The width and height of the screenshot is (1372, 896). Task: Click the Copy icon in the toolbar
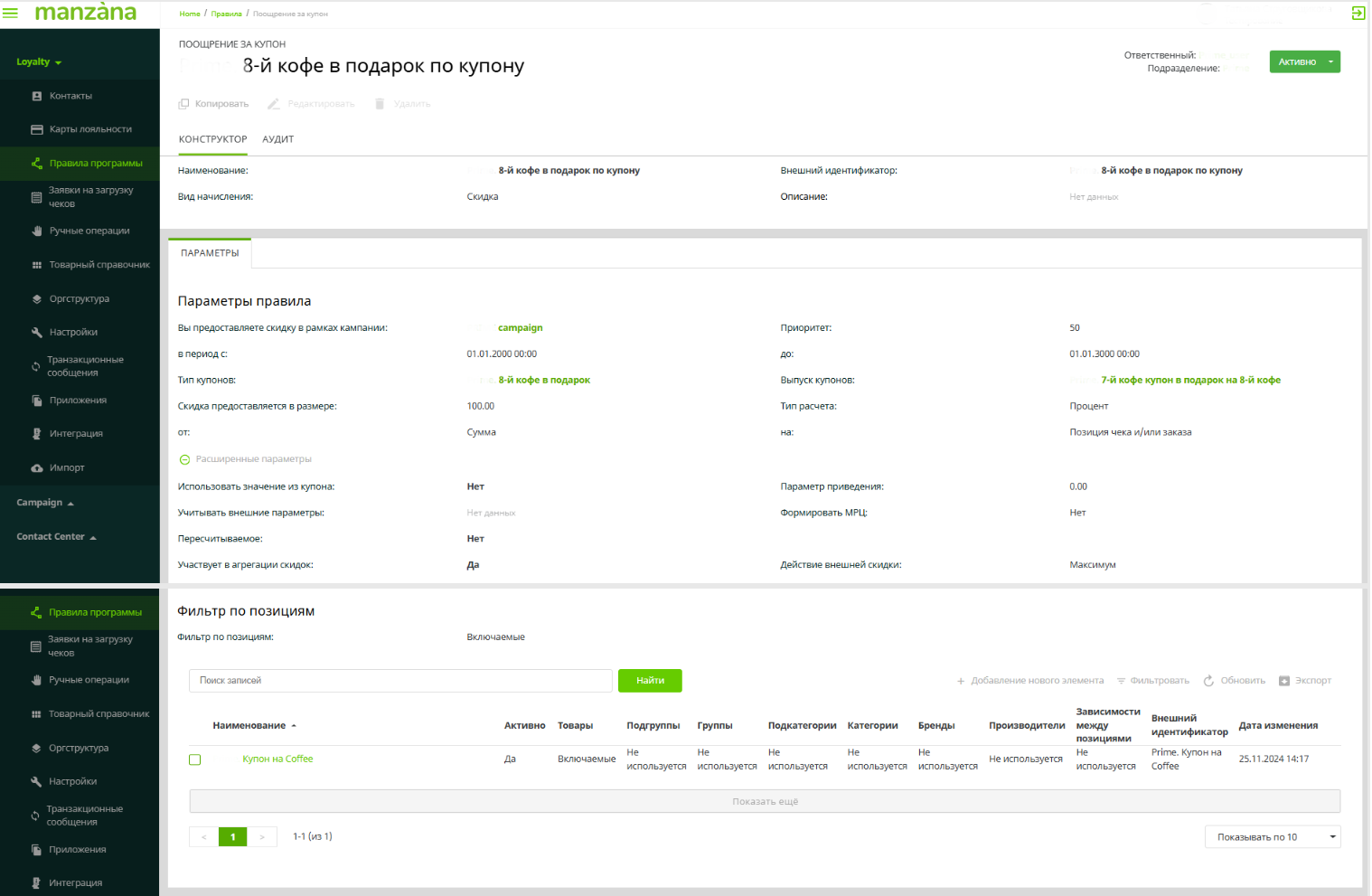(x=184, y=104)
